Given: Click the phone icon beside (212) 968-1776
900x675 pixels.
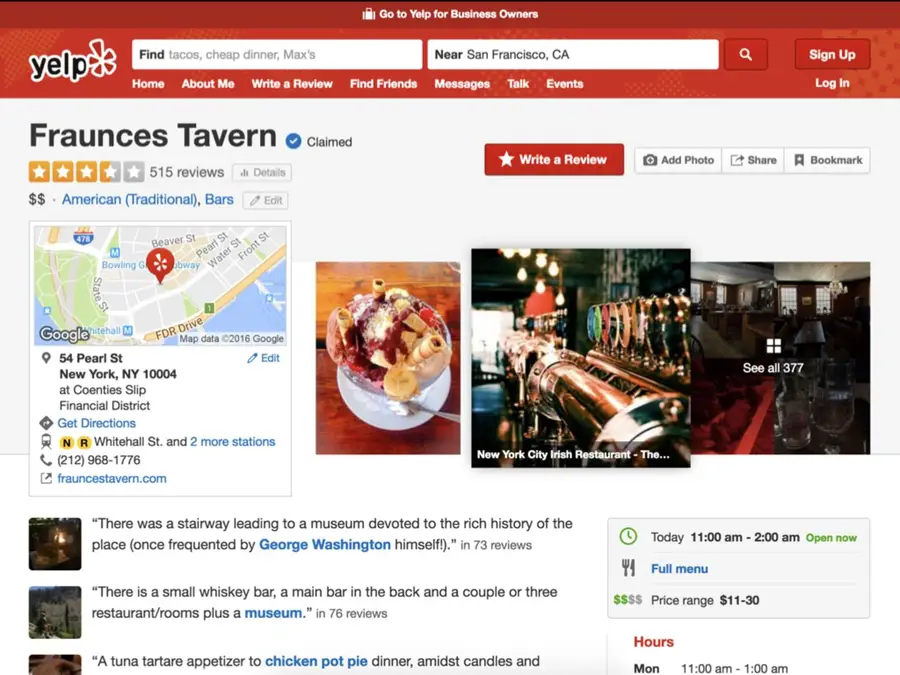Looking at the screenshot, I should click(46, 460).
